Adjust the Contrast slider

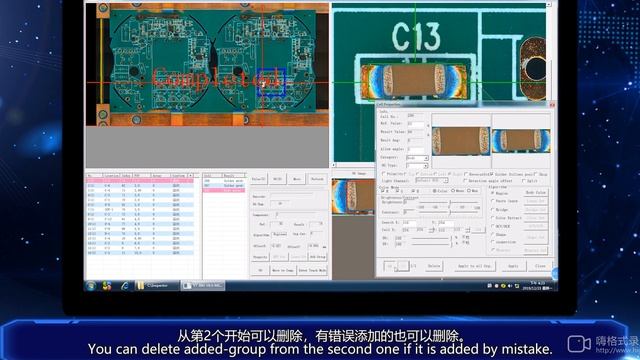[x=450, y=212]
